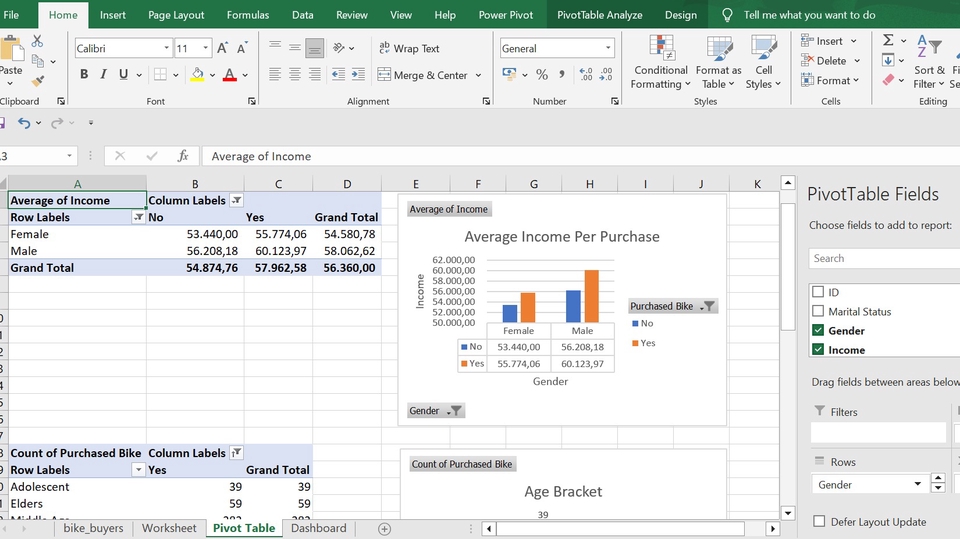Switch to the Dashboard sheet tab
This screenshot has height=539, width=960.
[318, 528]
